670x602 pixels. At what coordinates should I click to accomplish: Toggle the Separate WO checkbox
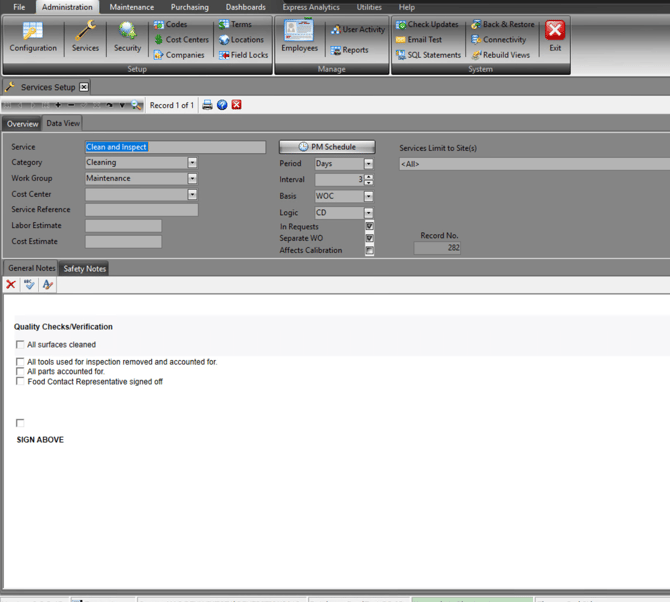tap(370, 239)
